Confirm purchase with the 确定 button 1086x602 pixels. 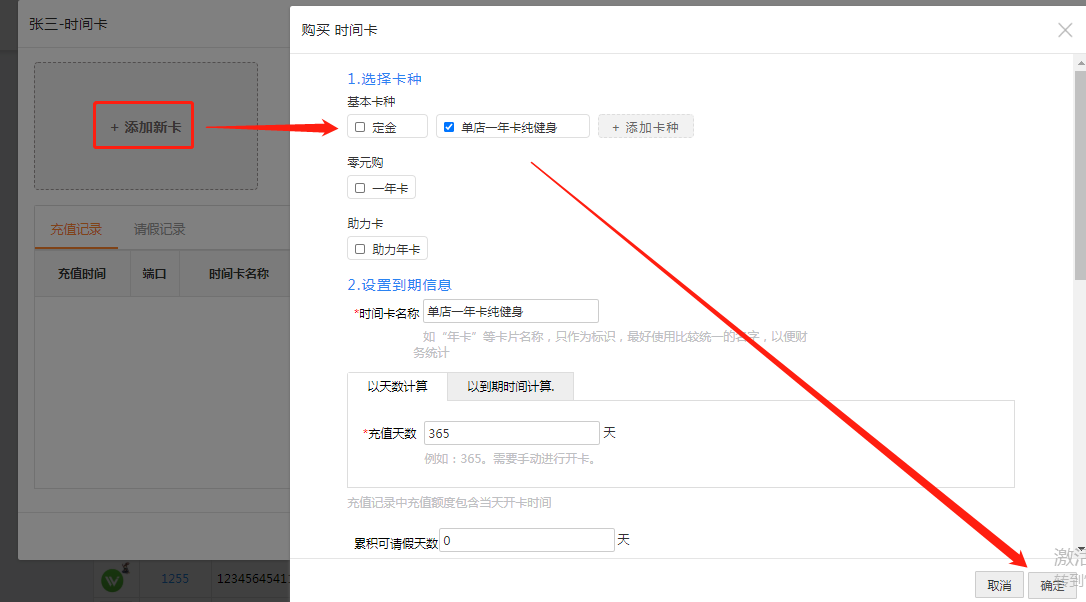point(1052,585)
